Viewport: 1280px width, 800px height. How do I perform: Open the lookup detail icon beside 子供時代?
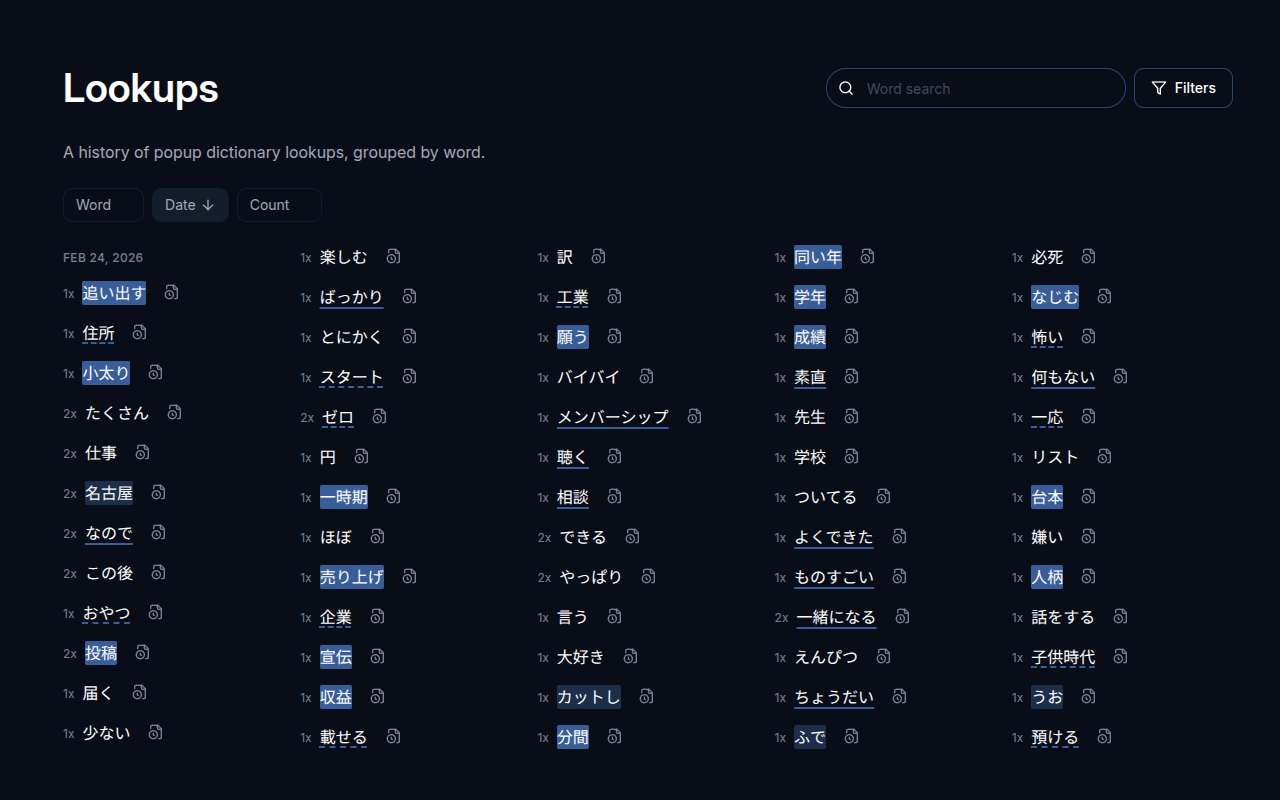1120,656
